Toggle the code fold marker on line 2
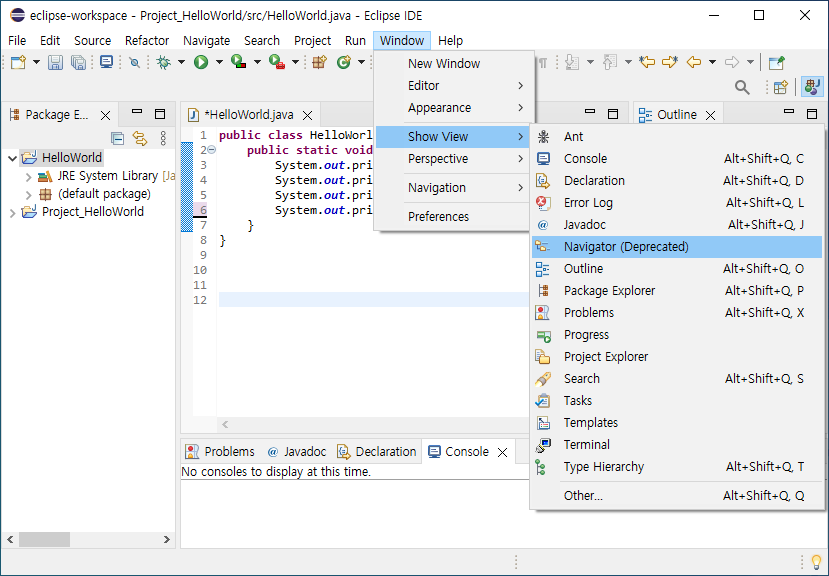The width and height of the screenshot is (829, 576). (211, 150)
